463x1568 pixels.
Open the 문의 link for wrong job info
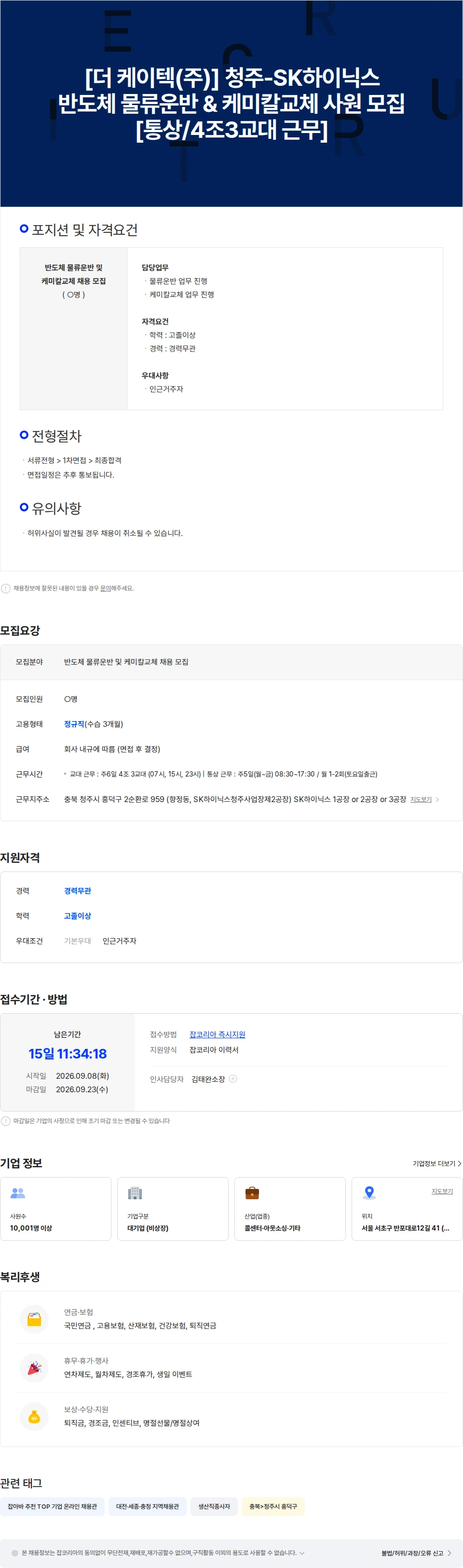pos(106,588)
